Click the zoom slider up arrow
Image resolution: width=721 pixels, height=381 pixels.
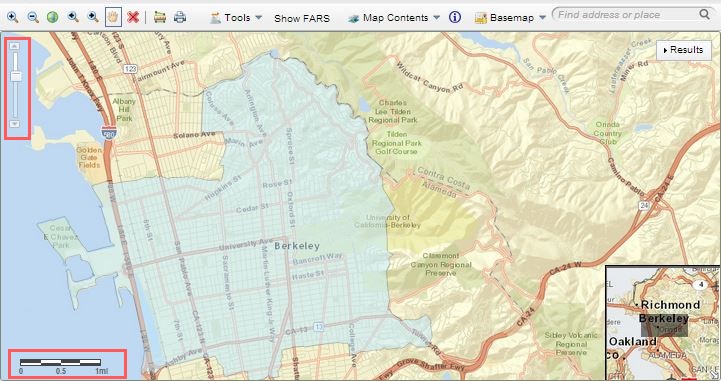coord(15,45)
